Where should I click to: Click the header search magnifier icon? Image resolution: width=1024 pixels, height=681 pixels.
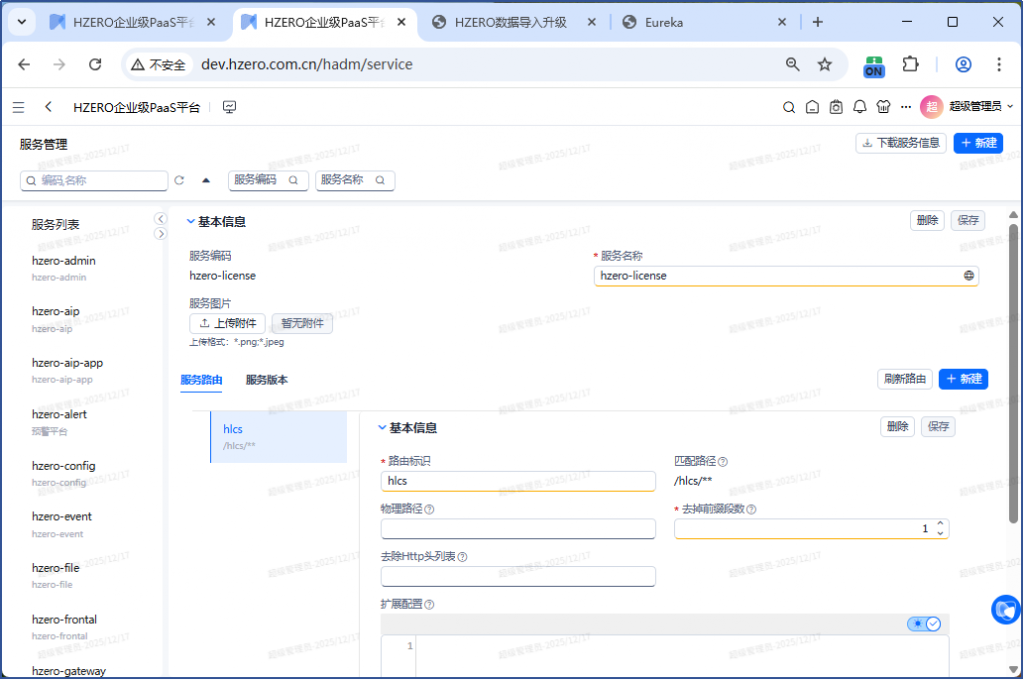tap(788, 107)
